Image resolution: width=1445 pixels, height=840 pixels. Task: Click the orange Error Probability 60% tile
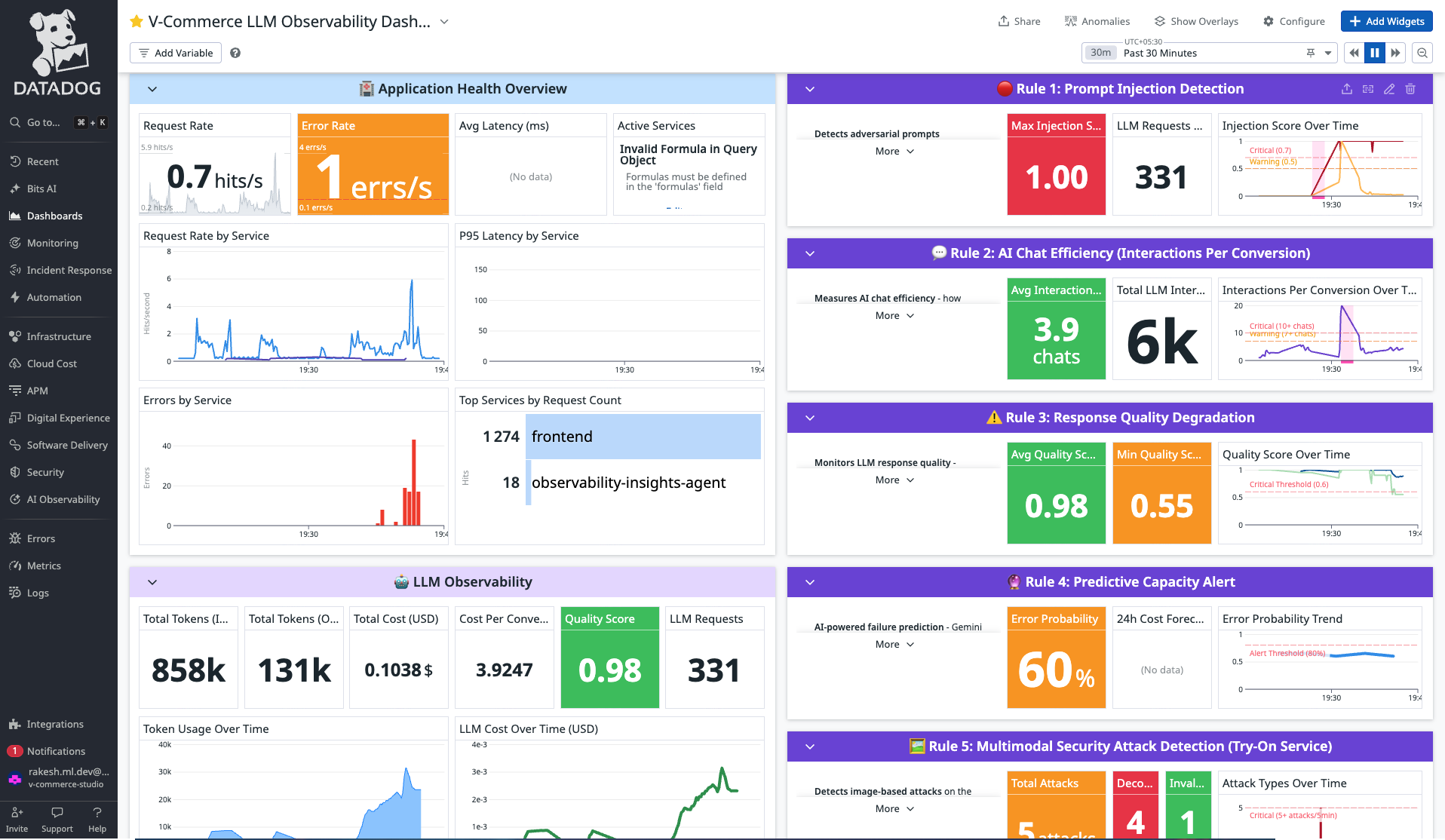1056,658
